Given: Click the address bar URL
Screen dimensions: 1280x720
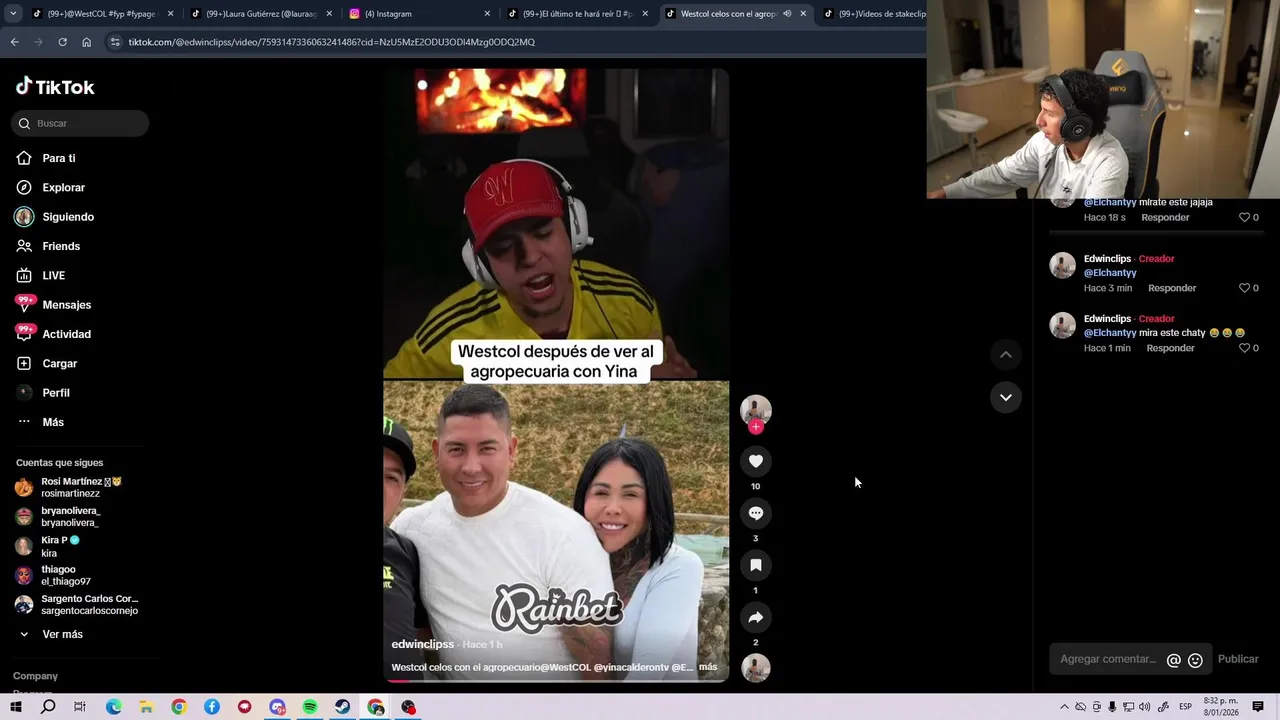Looking at the screenshot, I should (331, 42).
